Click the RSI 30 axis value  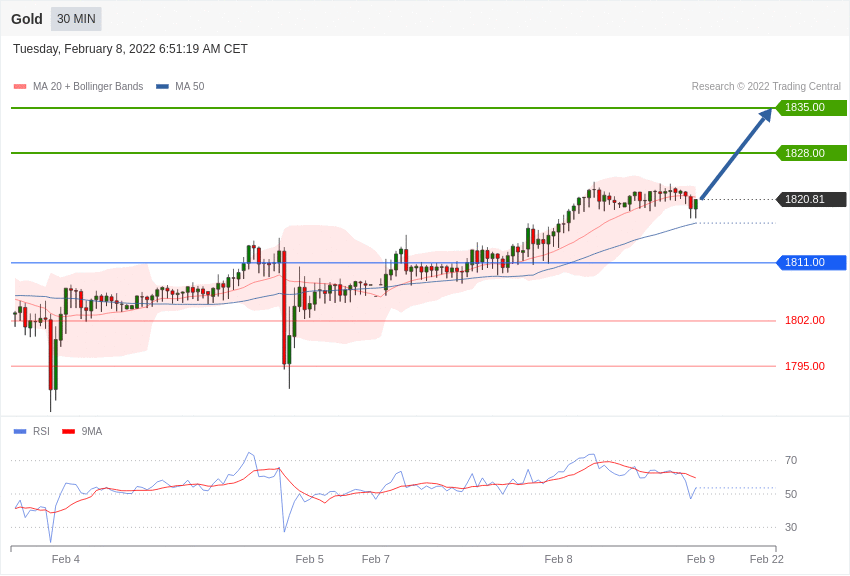tap(791, 527)
